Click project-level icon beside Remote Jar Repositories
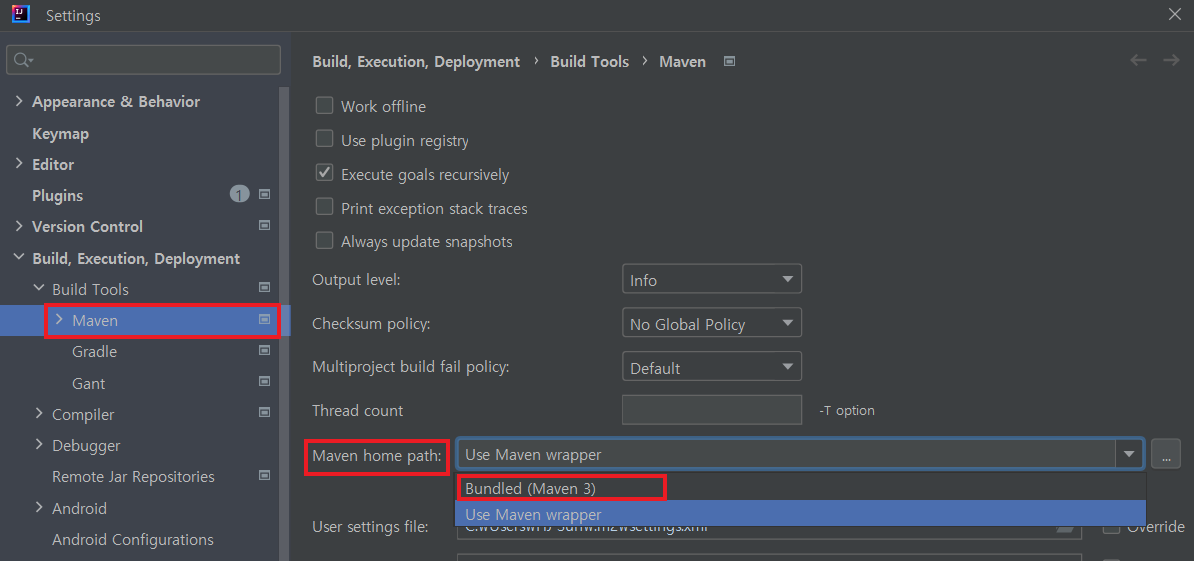 click(264, 475)
